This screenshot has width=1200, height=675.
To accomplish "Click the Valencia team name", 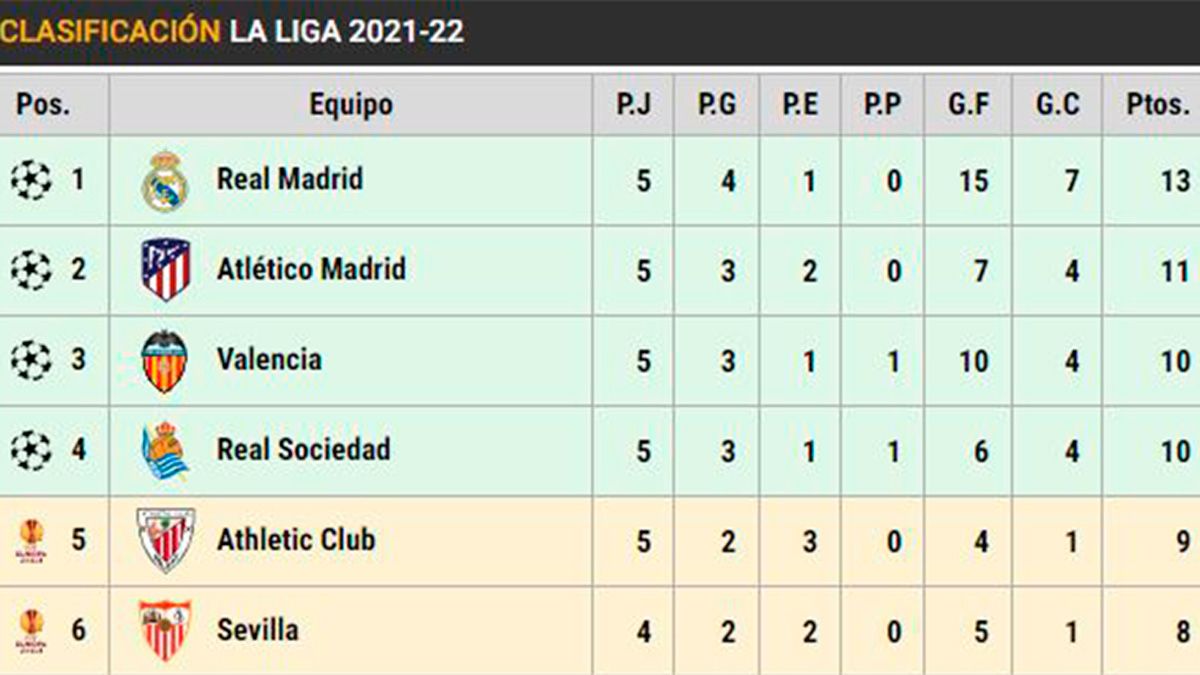I will [x=269, y=359].
